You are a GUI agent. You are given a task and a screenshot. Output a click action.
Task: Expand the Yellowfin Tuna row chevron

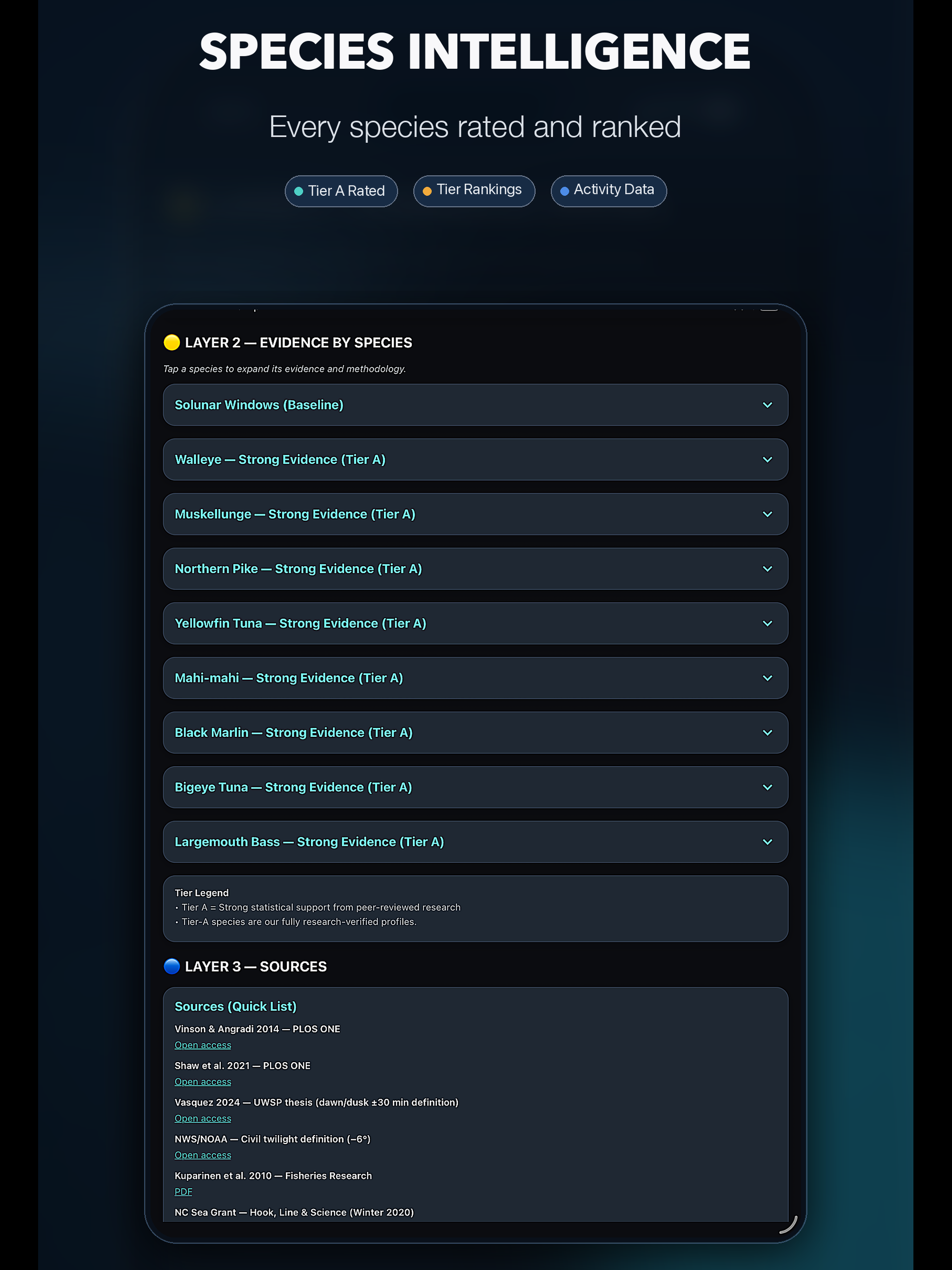point(767,623)
